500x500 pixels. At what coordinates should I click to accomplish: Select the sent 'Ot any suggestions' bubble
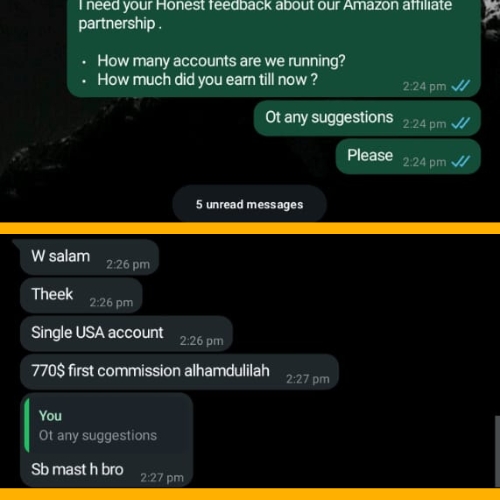(x=367, y=118)
